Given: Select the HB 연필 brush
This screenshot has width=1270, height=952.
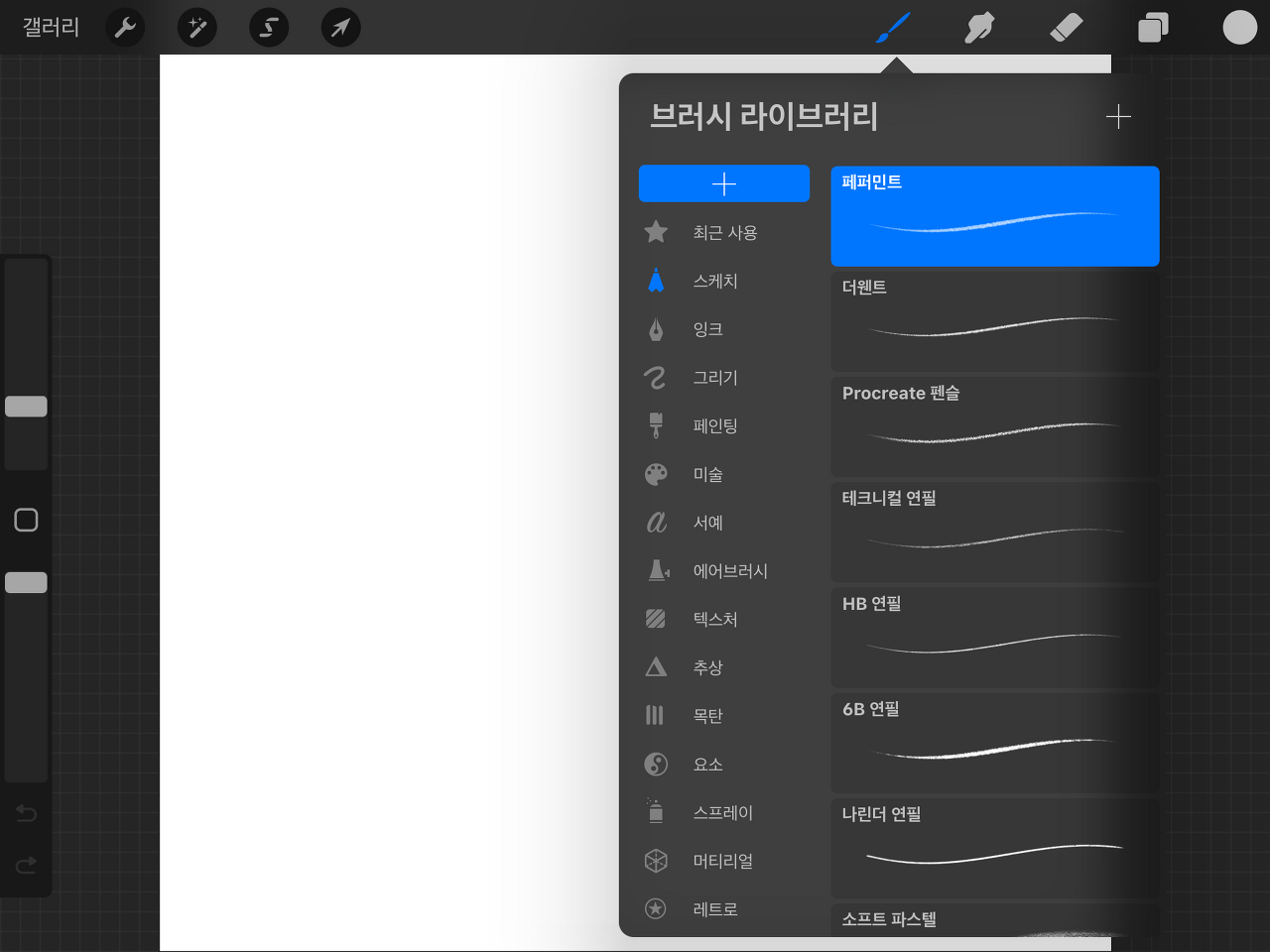Looking at the screenshot, I should tap(995, 638).
